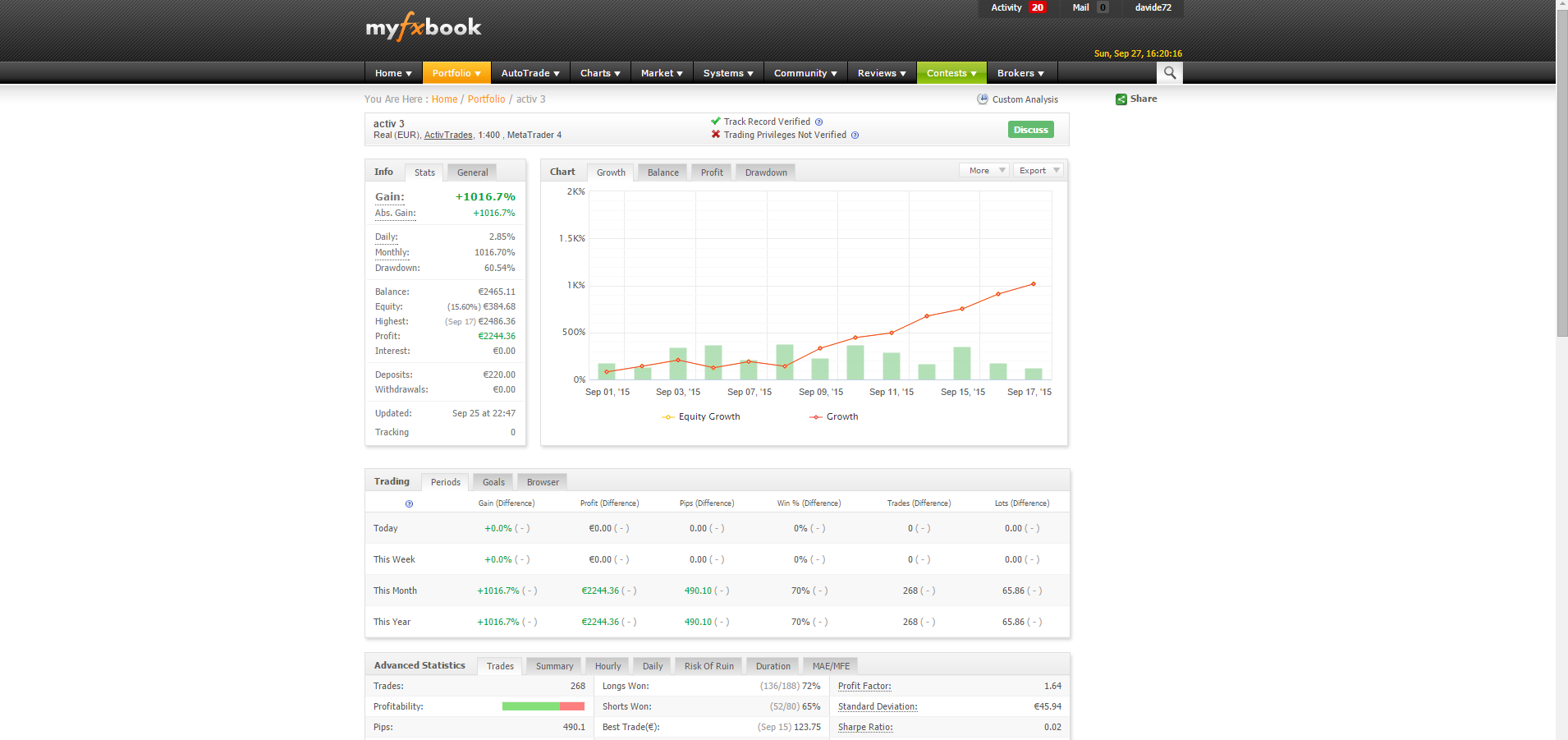The height and width of the screenshot is (740, 1568).
Task: Open the chart Export dropdown
Action: (1038, 171)
